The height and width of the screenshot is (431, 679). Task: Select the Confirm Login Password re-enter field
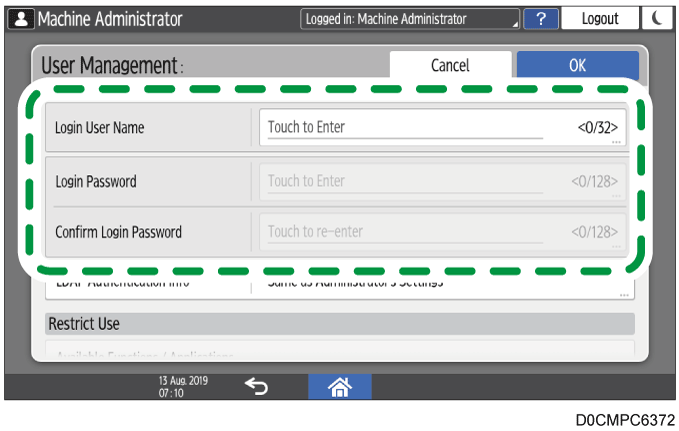click(x=443, y=232)
